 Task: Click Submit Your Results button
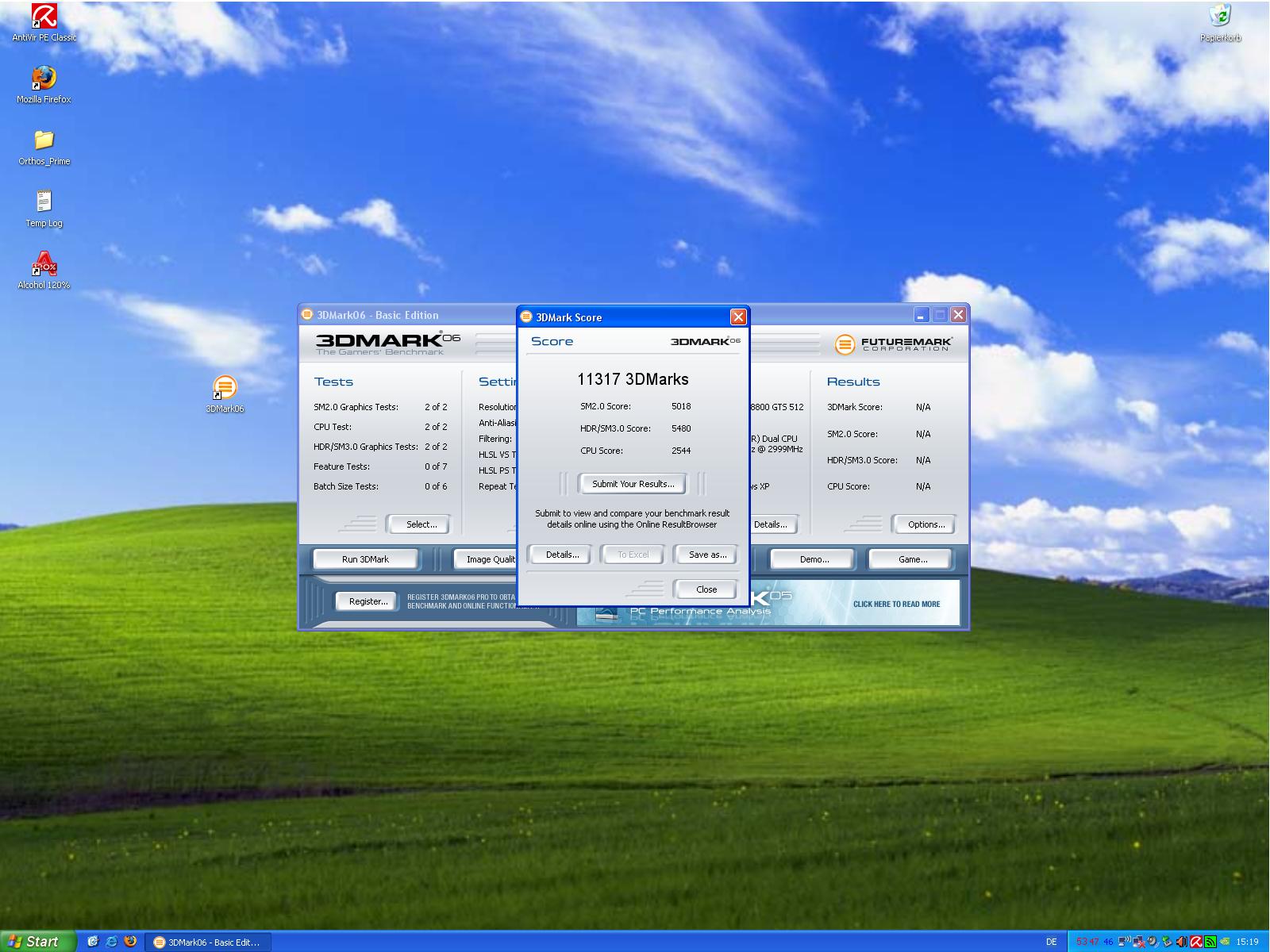point(633,484)
